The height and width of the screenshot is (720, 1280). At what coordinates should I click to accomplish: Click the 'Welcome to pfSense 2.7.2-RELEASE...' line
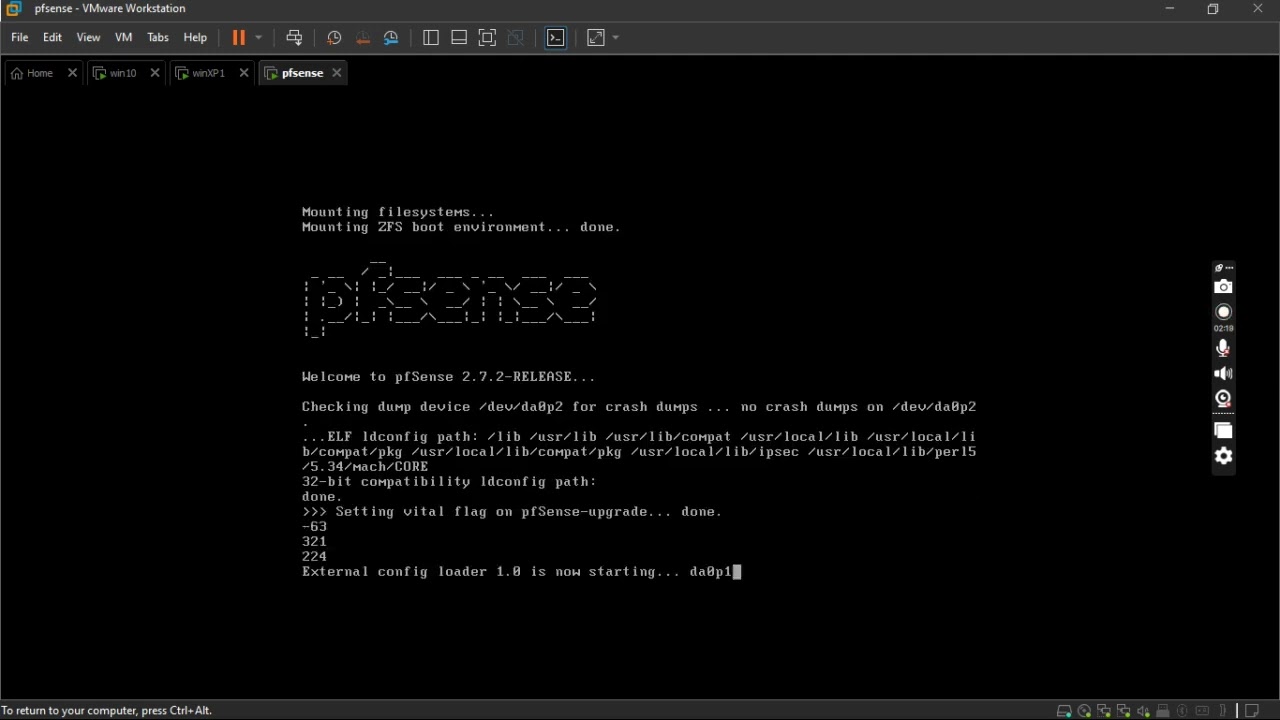(x=448, y=377)
